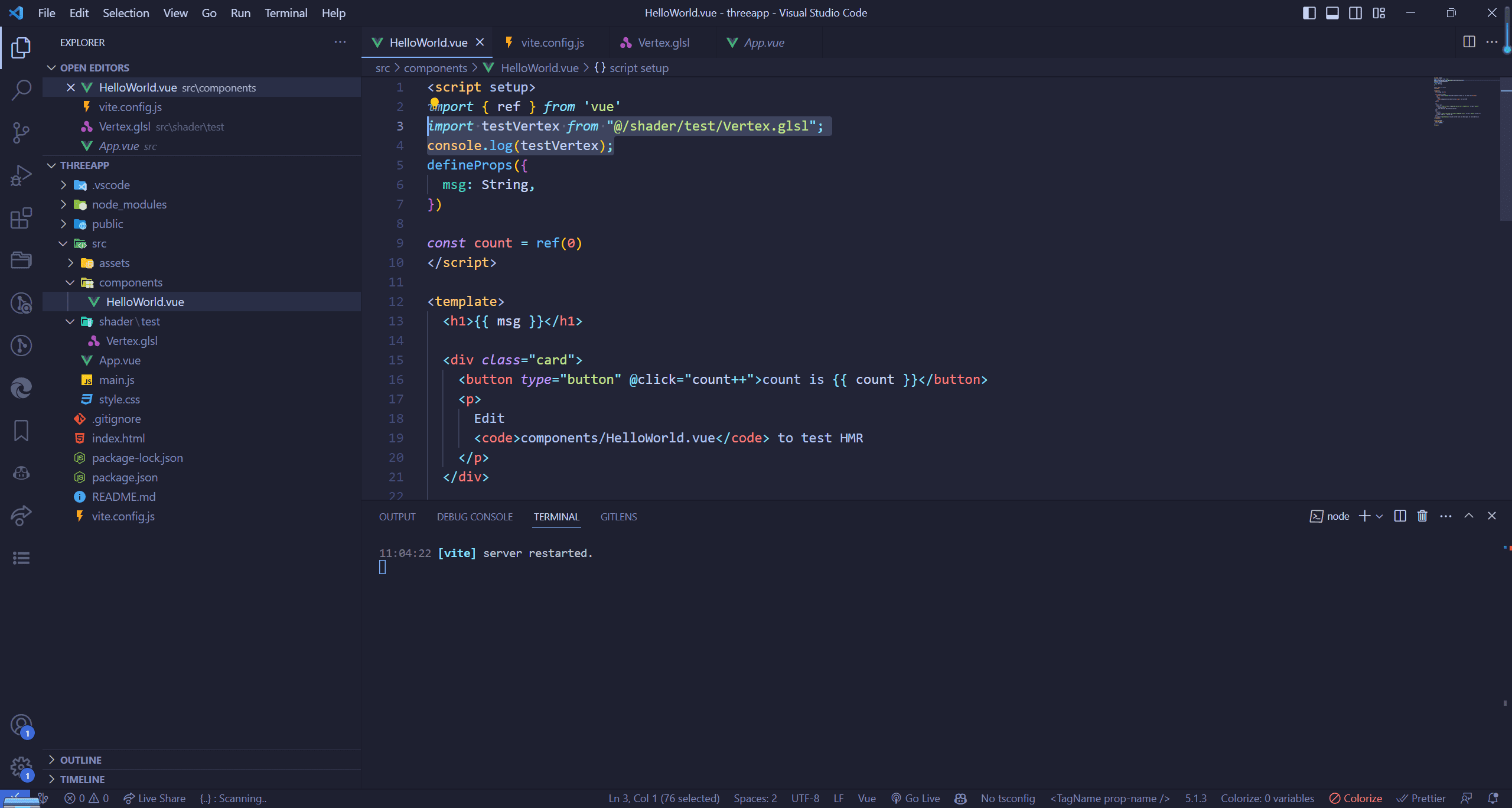Split the terminal panel
This screenshot has width=1512, height=808.
click(x=1400, y=516)
